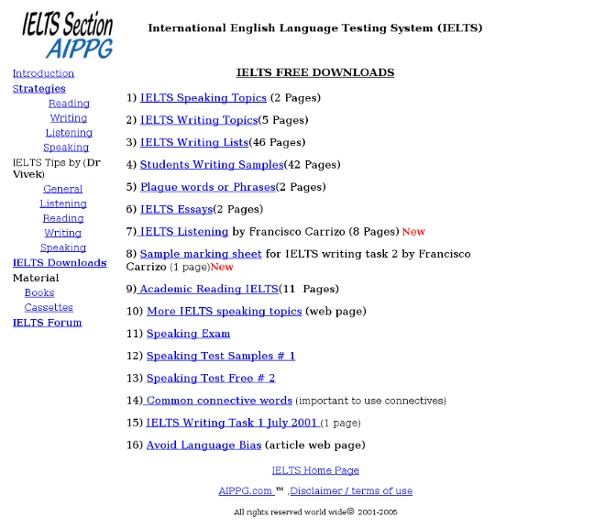
Task: Click the 'IELTS Tips by (Dr Vivek)' text
Action: point(57,168)
